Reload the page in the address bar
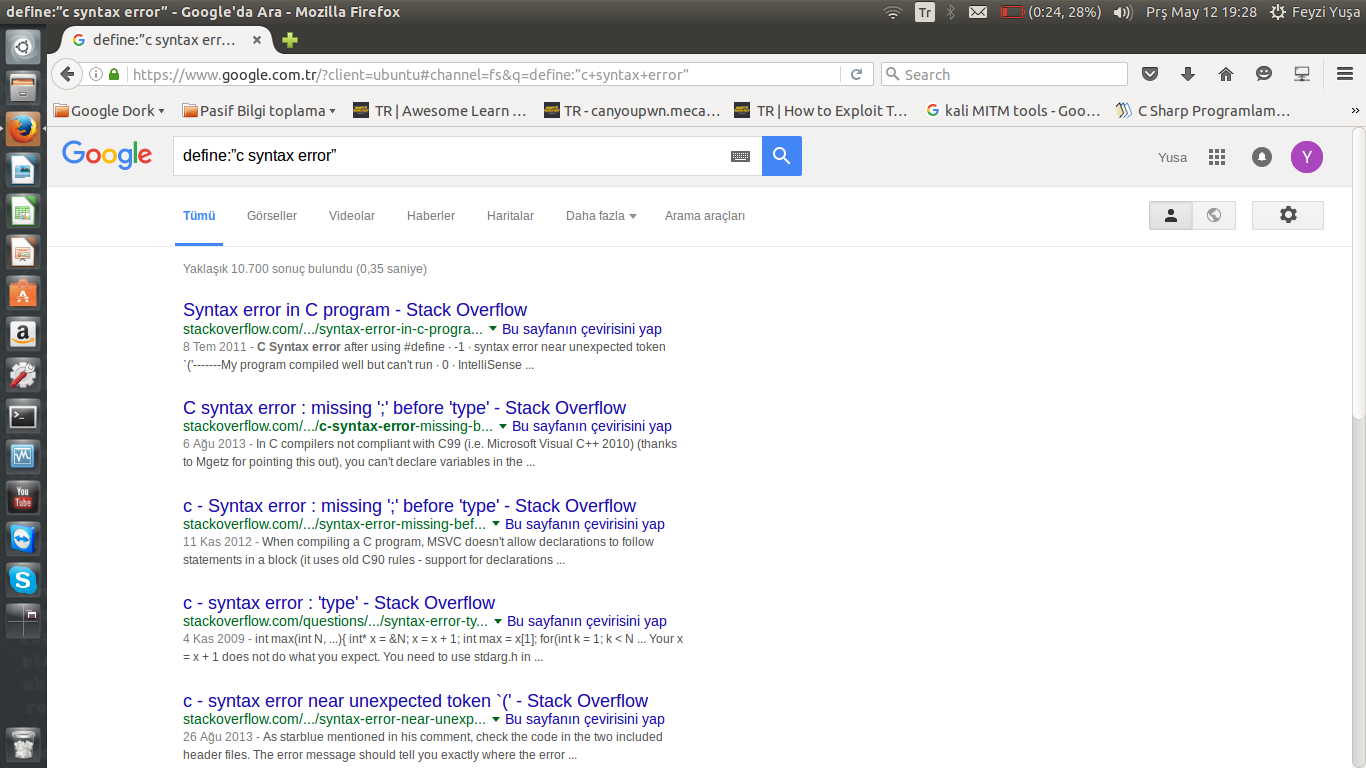The image size is (1366, 768). coord(856,74)
